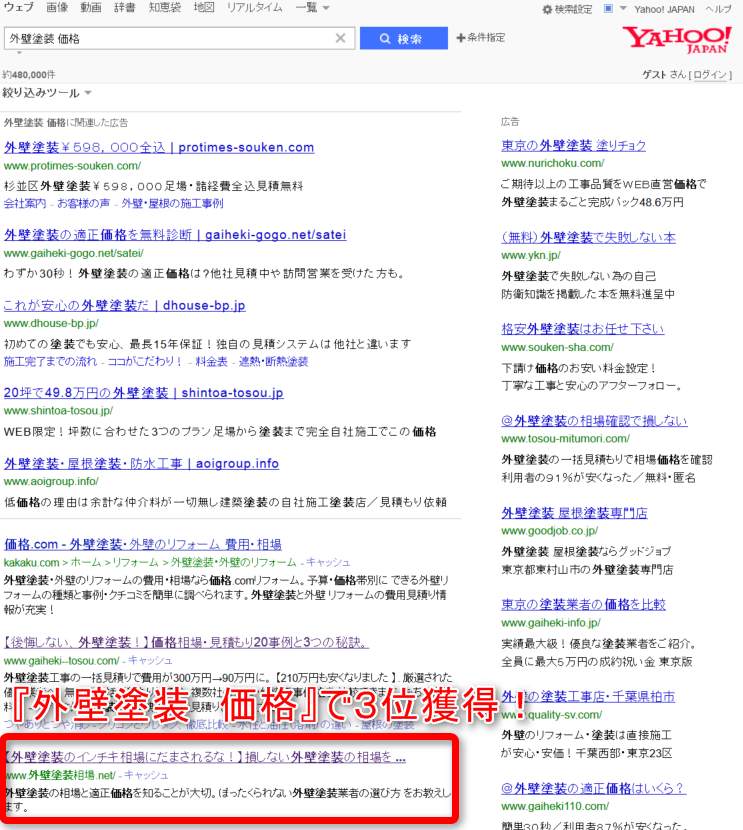Expand the 絞り込みツール filter dropdown
The height and width of the screenshot is (830, 743).
pyautogui.click(x=47, y=93)
